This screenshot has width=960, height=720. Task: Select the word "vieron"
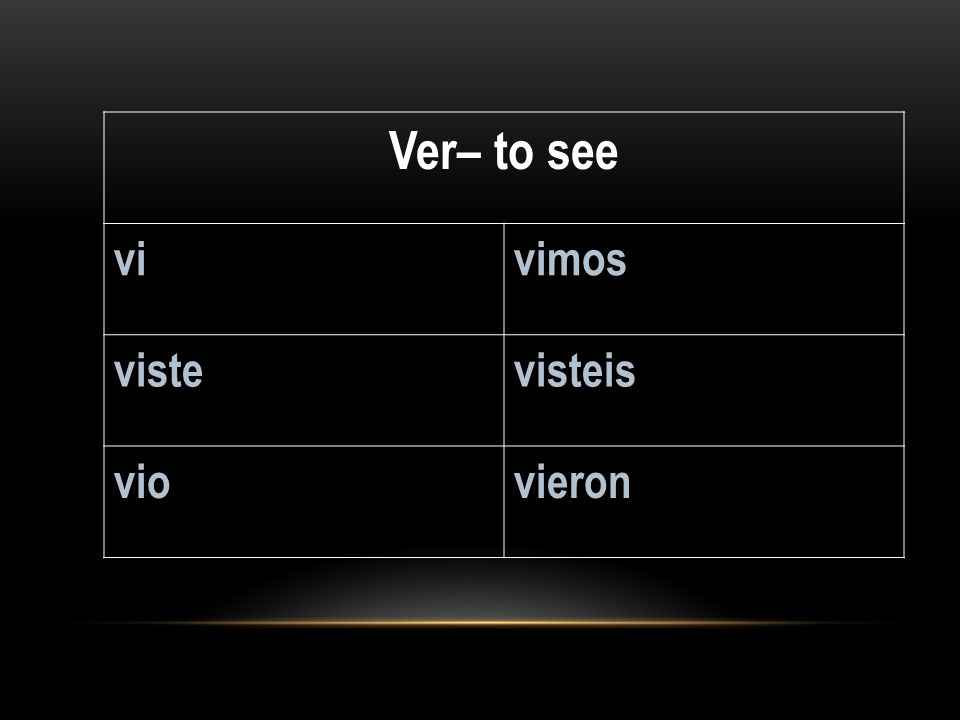tap(572, 482)
